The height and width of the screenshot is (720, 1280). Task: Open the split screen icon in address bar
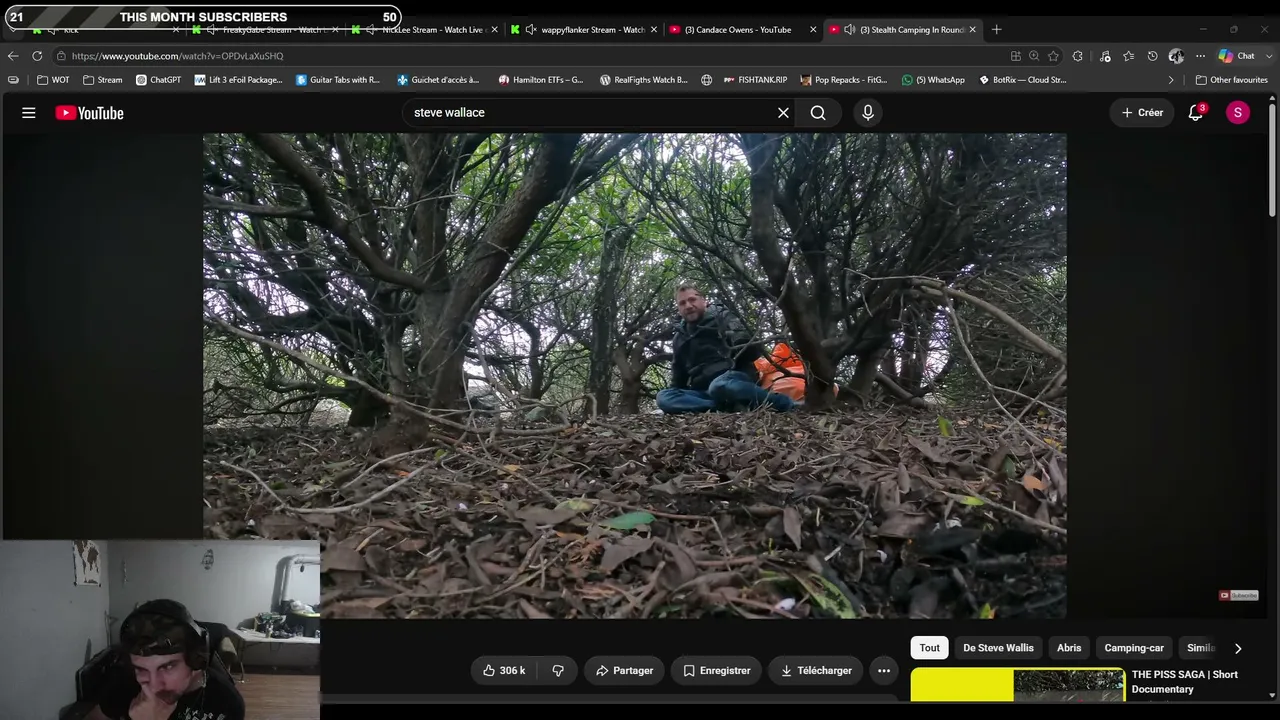point(1016,56)
